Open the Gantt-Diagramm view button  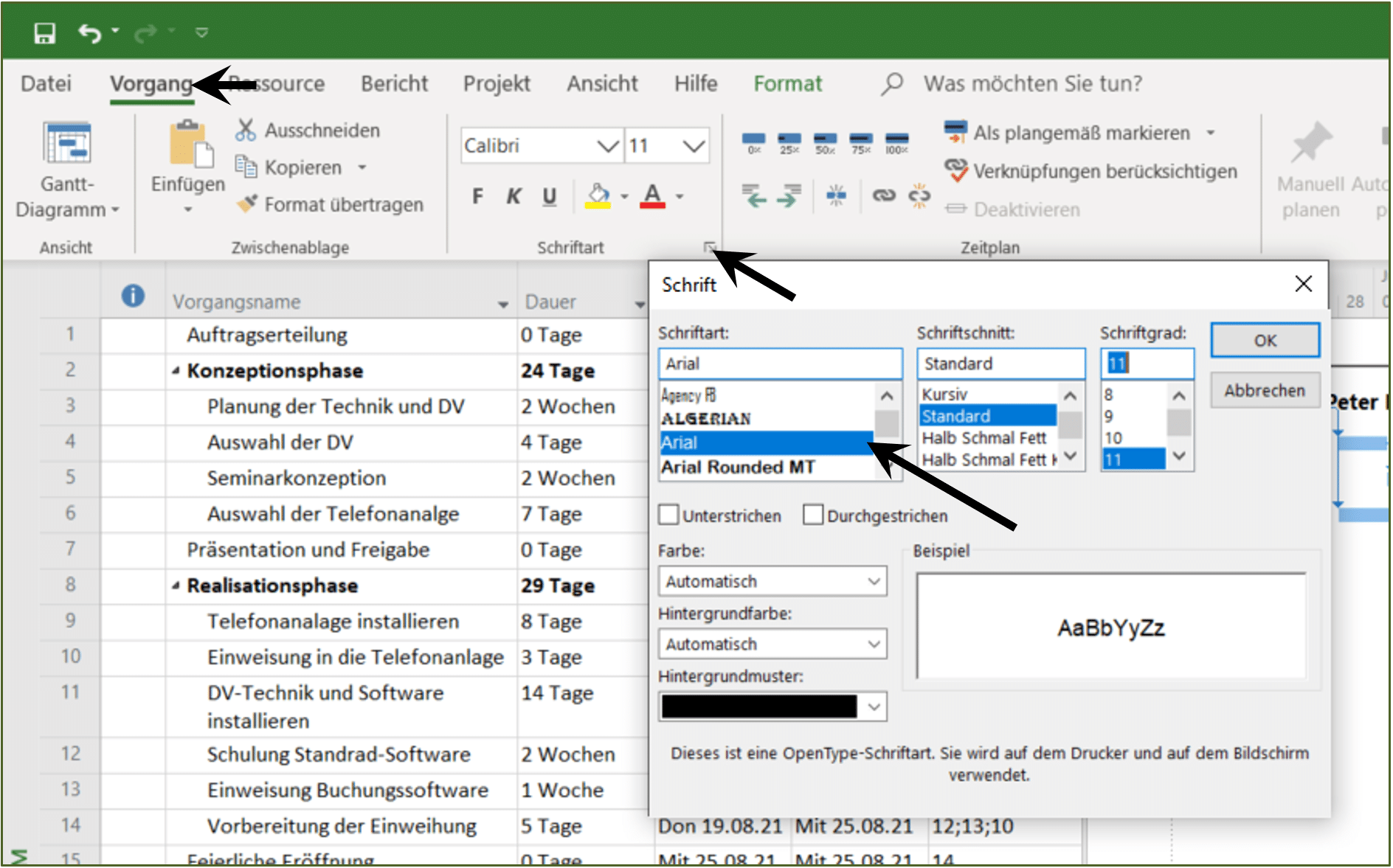67,171
